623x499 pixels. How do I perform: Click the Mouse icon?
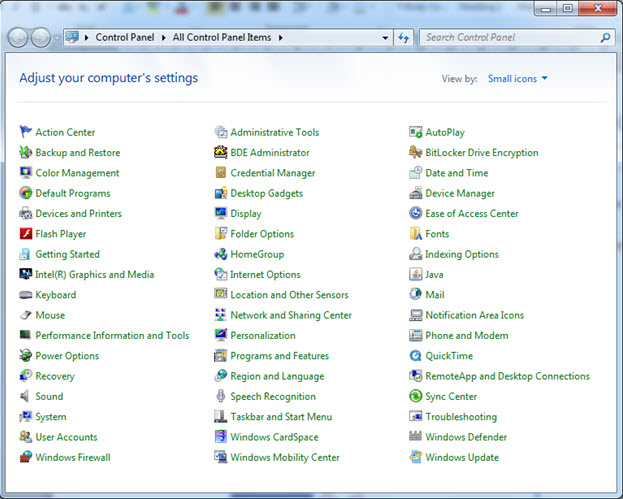tap(25, 315)
